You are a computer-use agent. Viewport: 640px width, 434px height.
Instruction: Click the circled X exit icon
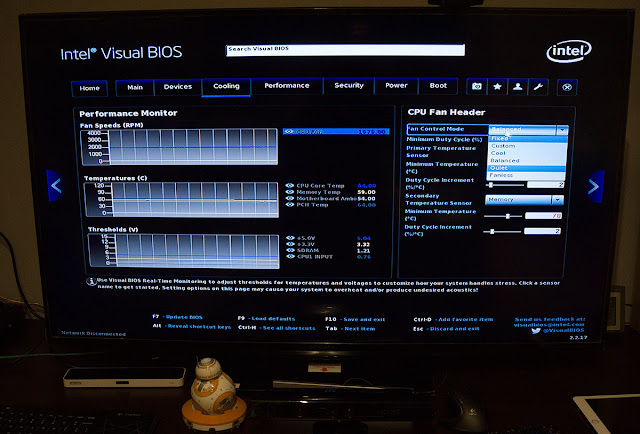pyautogui.click(x=567, y=87)
